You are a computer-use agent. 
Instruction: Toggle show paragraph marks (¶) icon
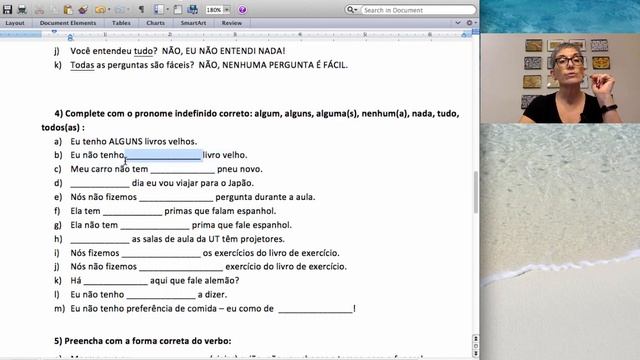[141, 9]
